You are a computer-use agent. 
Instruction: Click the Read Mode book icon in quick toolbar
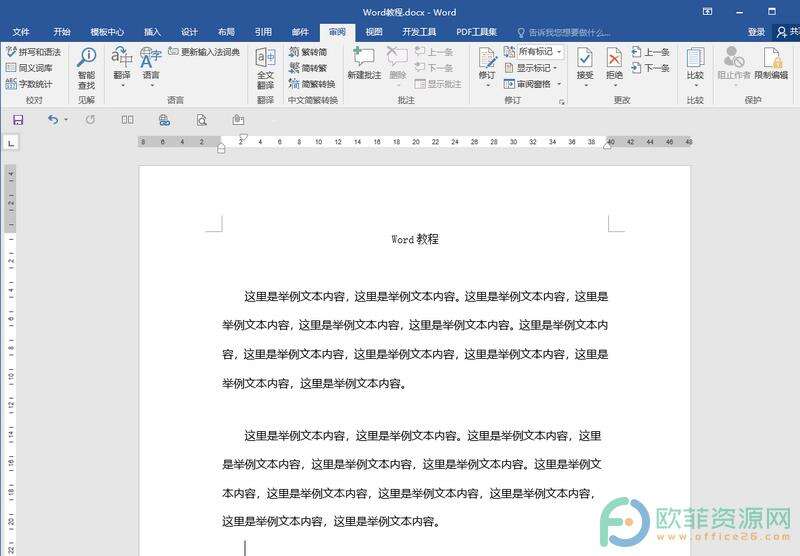tap(128, 120)
